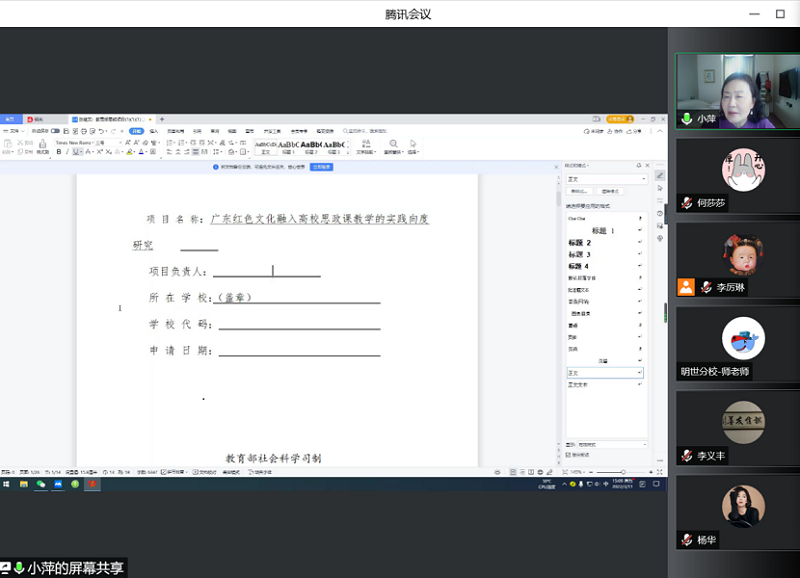Adjust the zoom slider in status bar

click(x=622, y=471)
